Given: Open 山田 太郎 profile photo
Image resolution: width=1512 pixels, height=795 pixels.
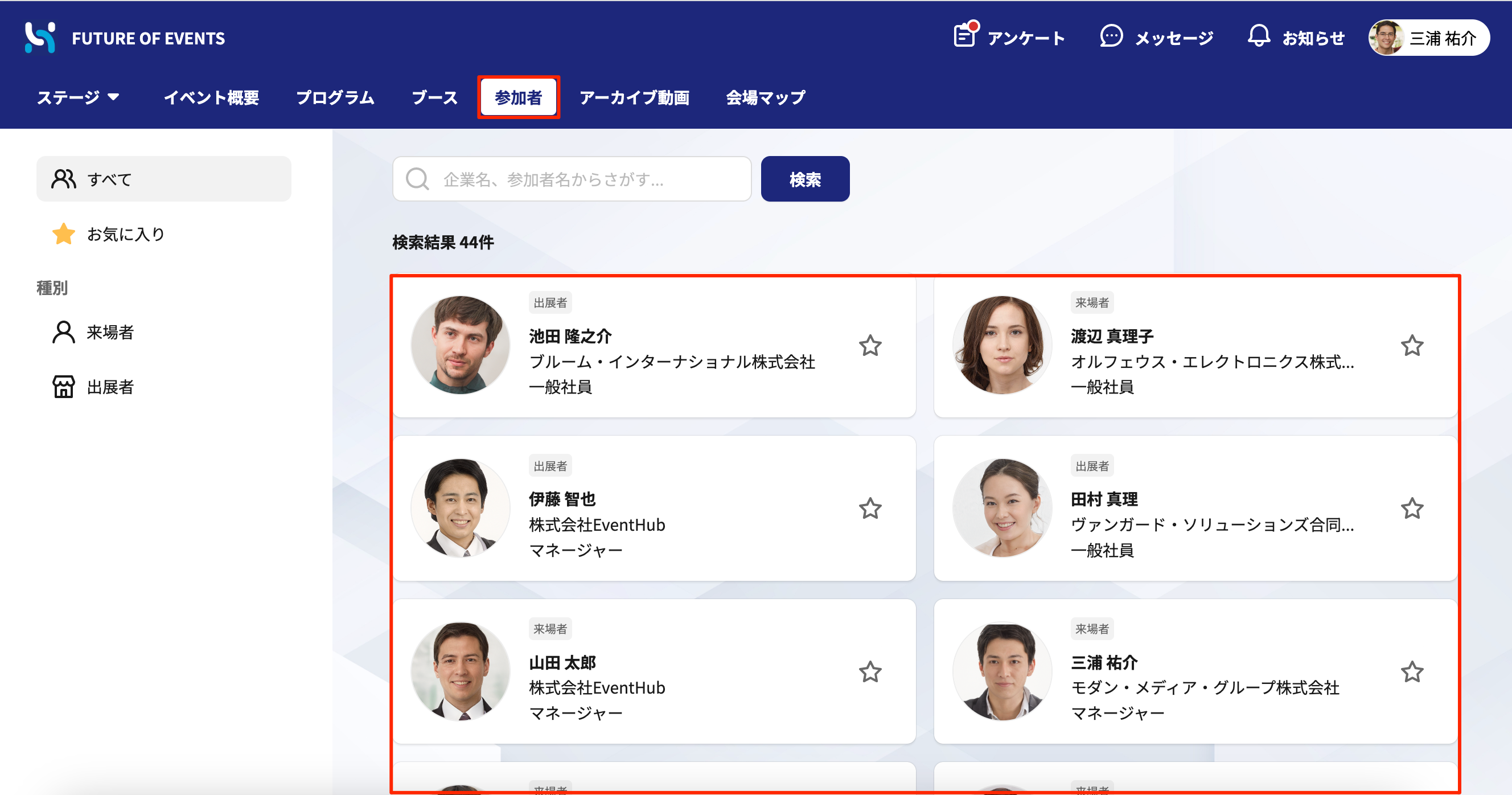Looking at the screenshot, I should [x=461, y=671].
